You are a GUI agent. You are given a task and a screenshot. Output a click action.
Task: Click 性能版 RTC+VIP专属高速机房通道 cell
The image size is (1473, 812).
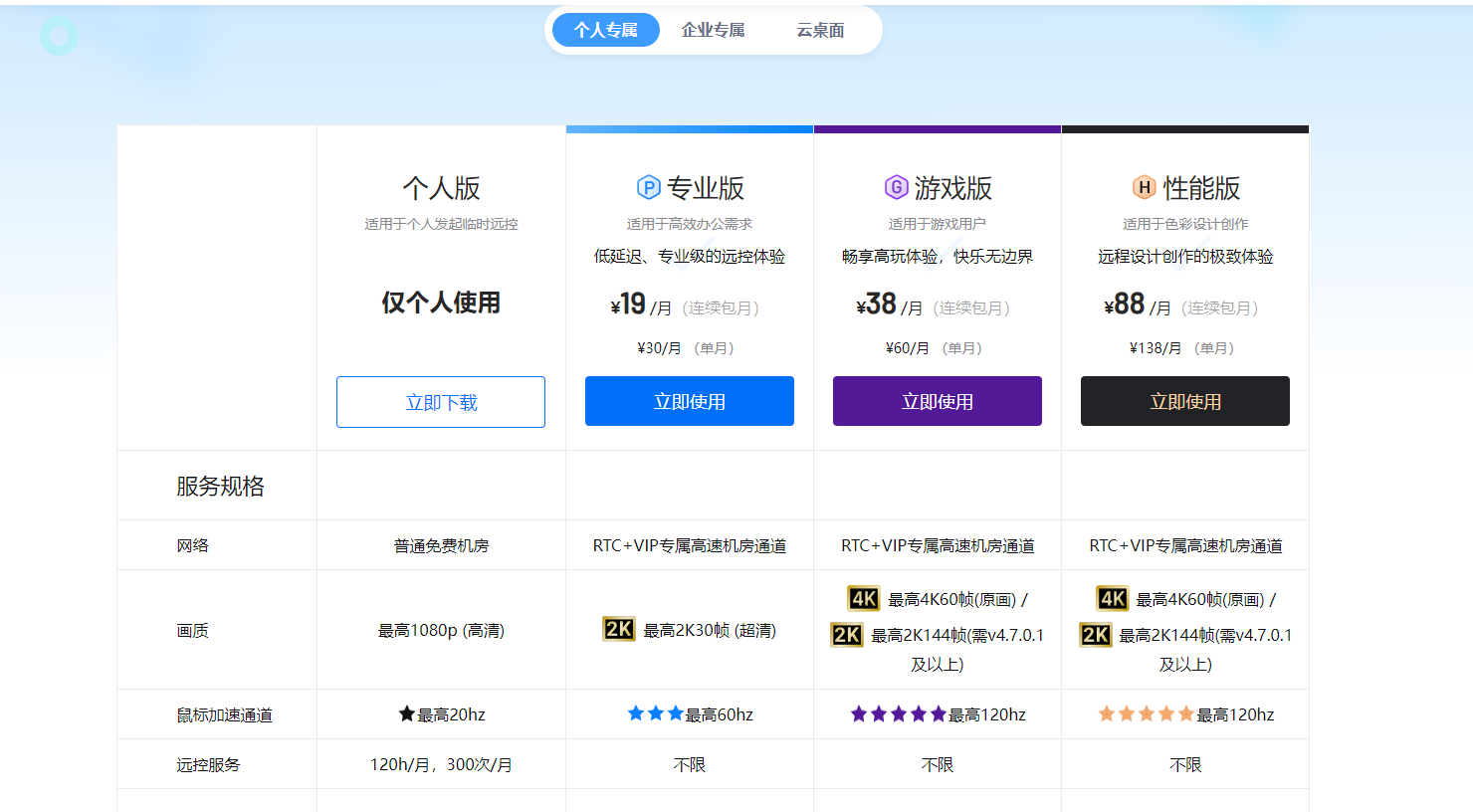coord(1185,545)
